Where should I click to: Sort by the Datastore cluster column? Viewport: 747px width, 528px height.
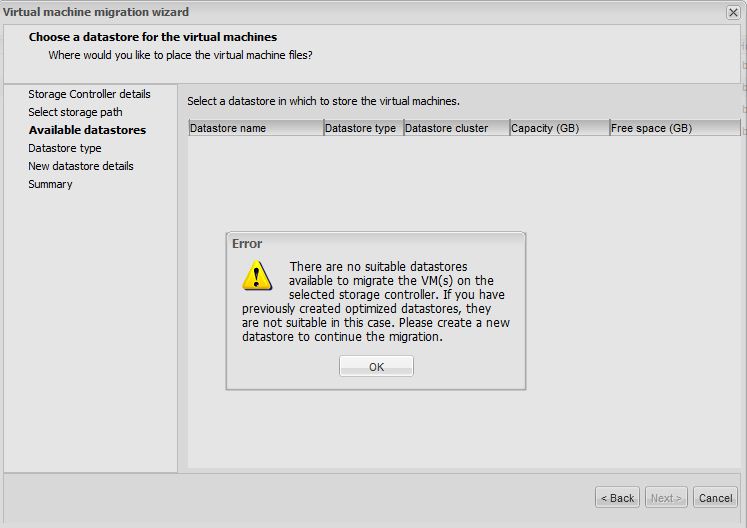tap(455, 128)
